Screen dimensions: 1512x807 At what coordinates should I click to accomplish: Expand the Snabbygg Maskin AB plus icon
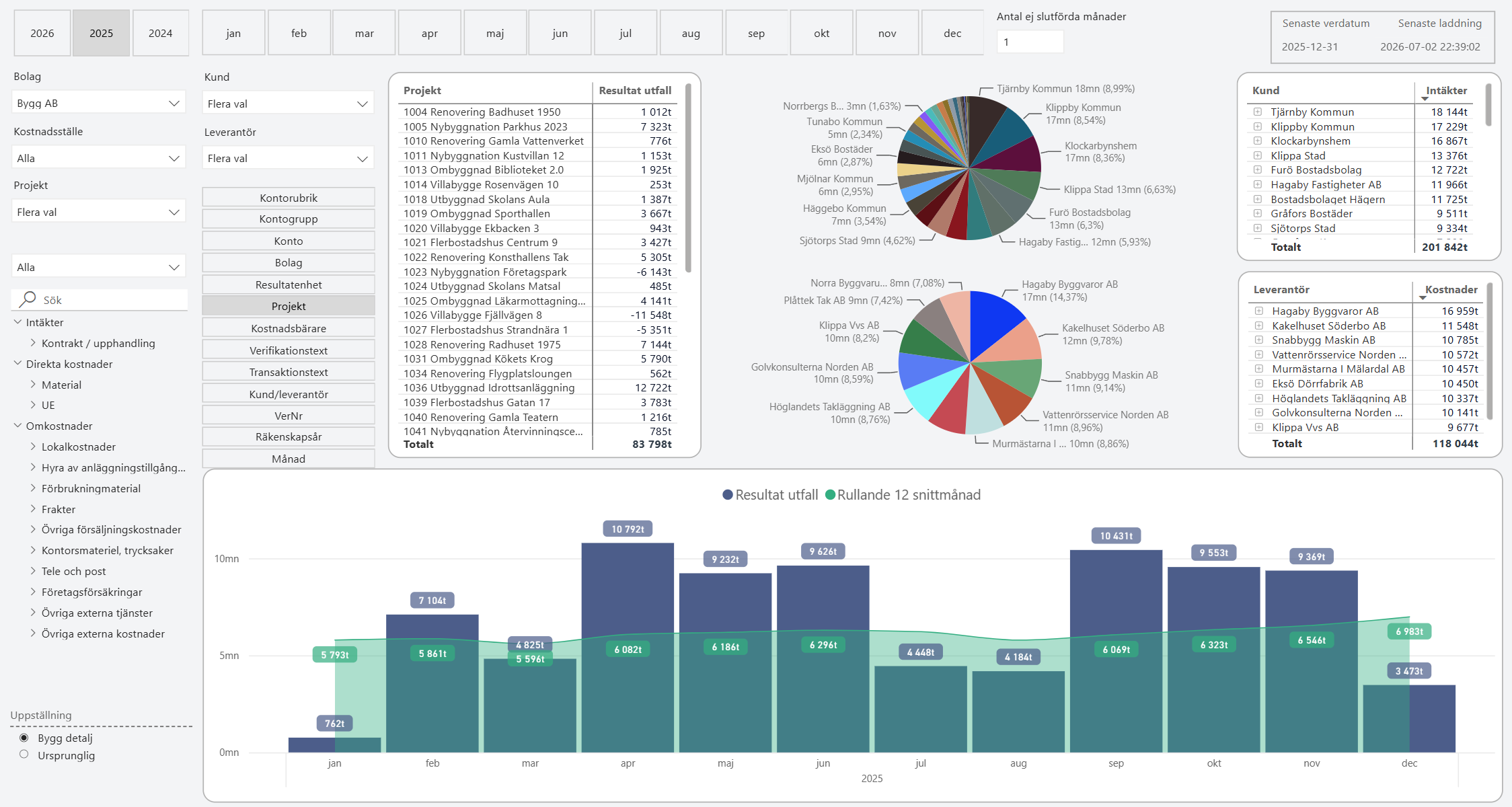tap(1258, 340)
